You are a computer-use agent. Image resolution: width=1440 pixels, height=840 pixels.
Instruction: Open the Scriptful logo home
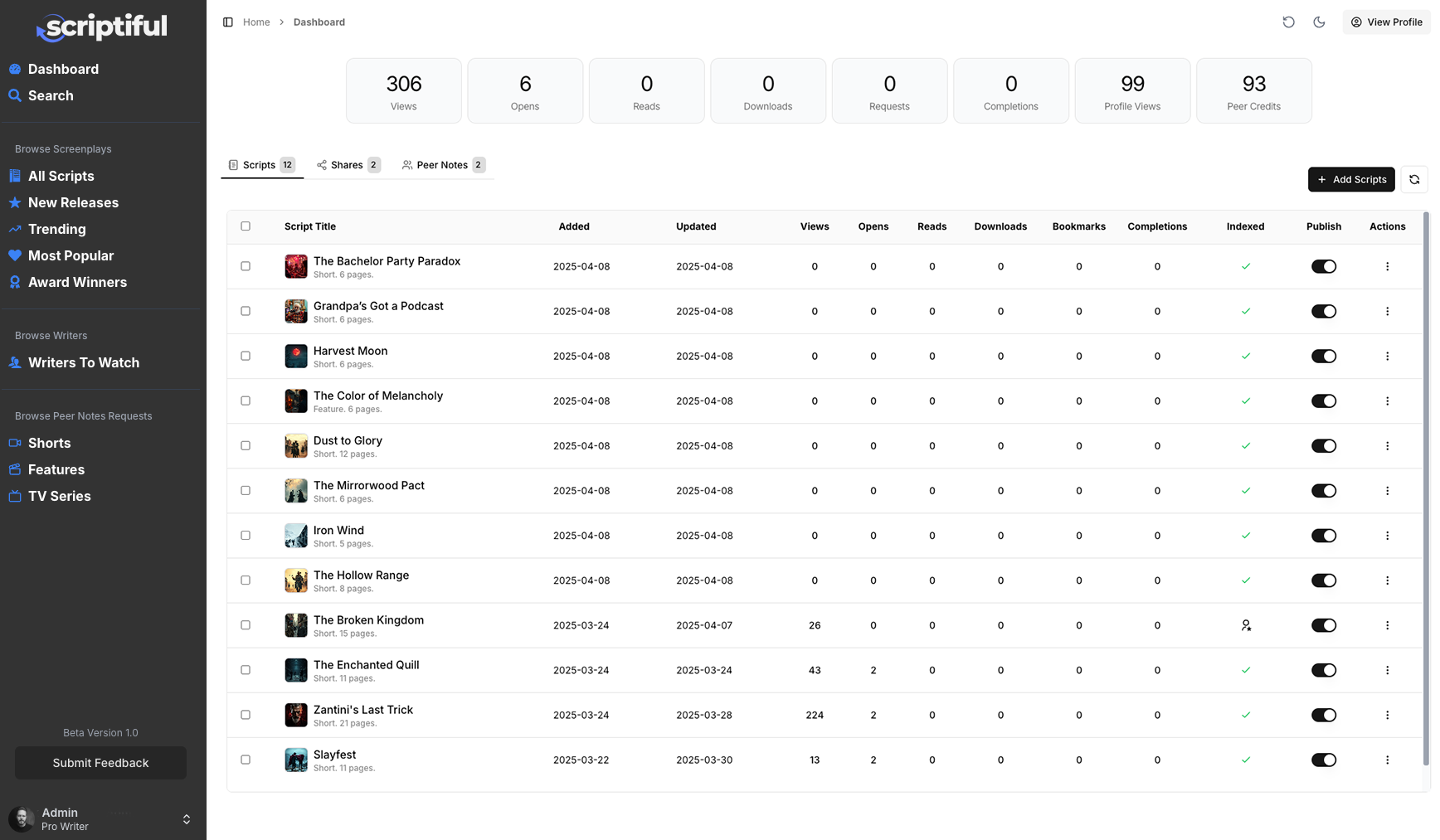pos(102,27)
